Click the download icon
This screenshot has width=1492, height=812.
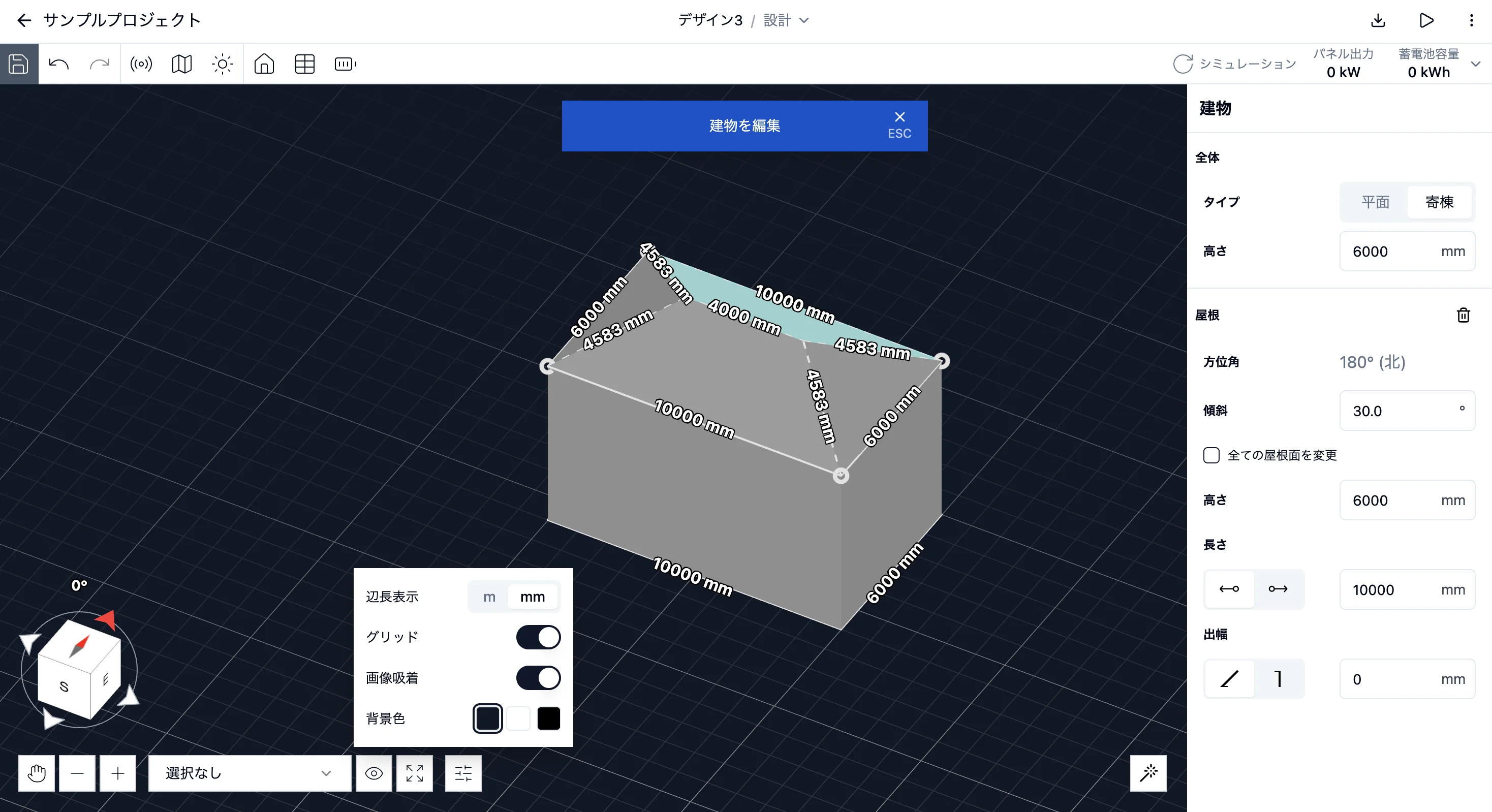click(1378, 21)
